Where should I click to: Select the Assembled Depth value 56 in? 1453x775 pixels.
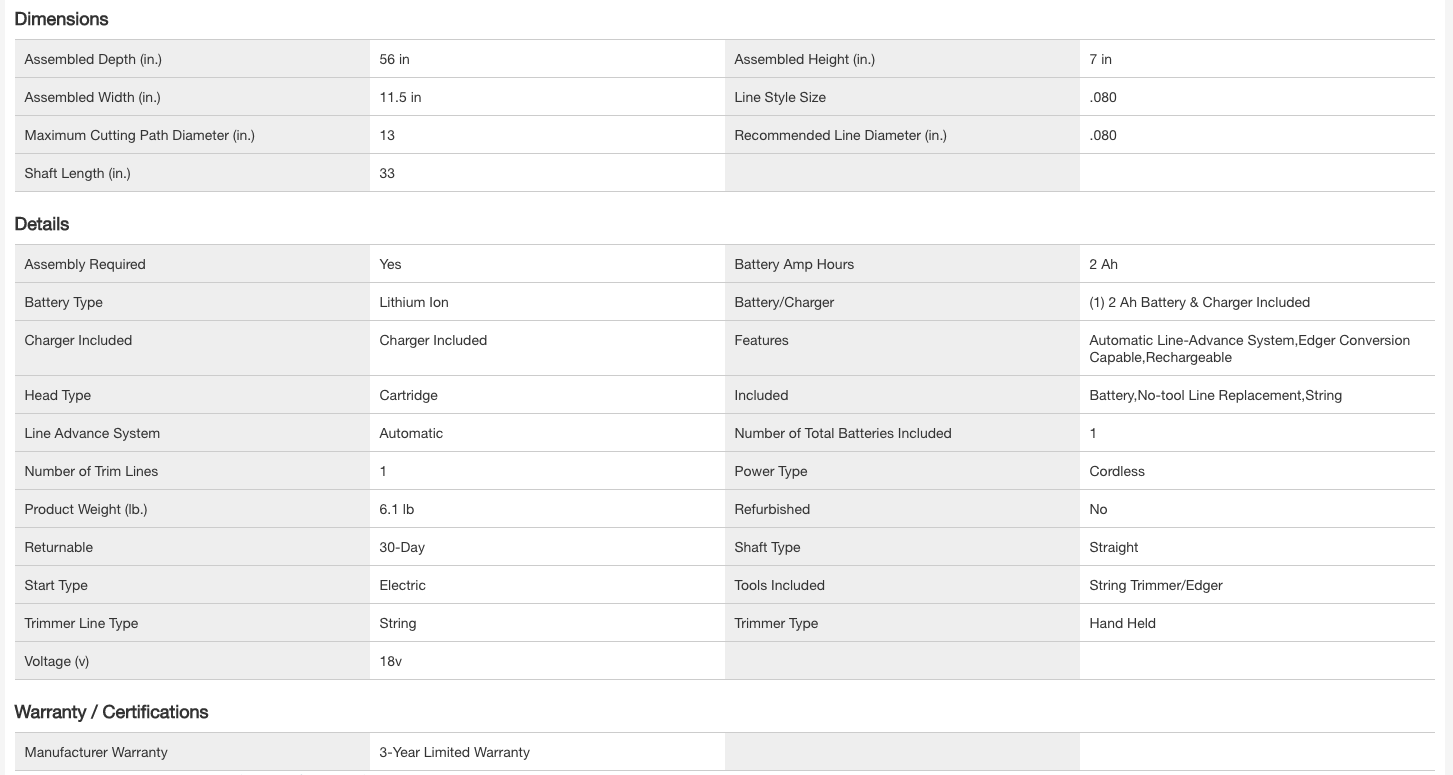pyautogui.click(x=394, y=59)
